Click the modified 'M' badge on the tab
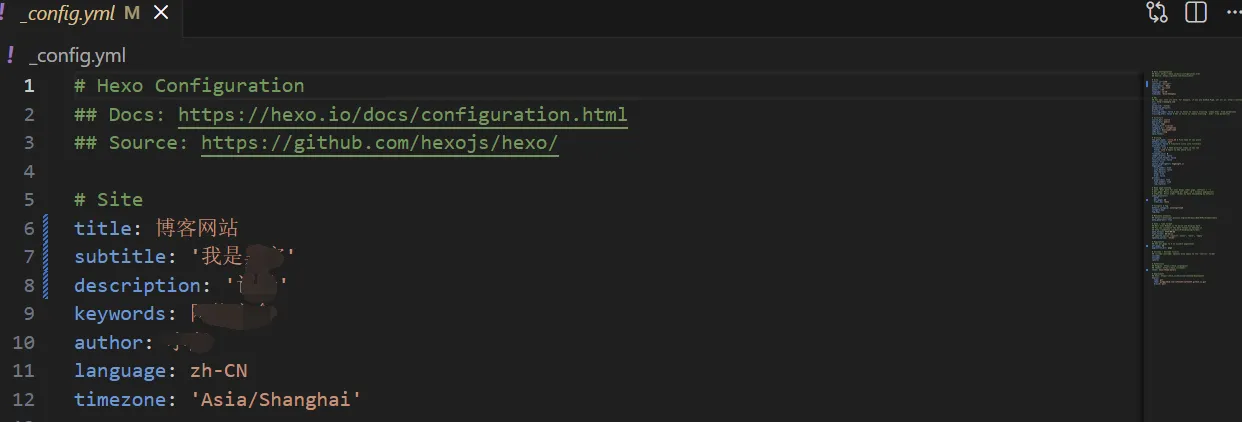 pos(132,13)
